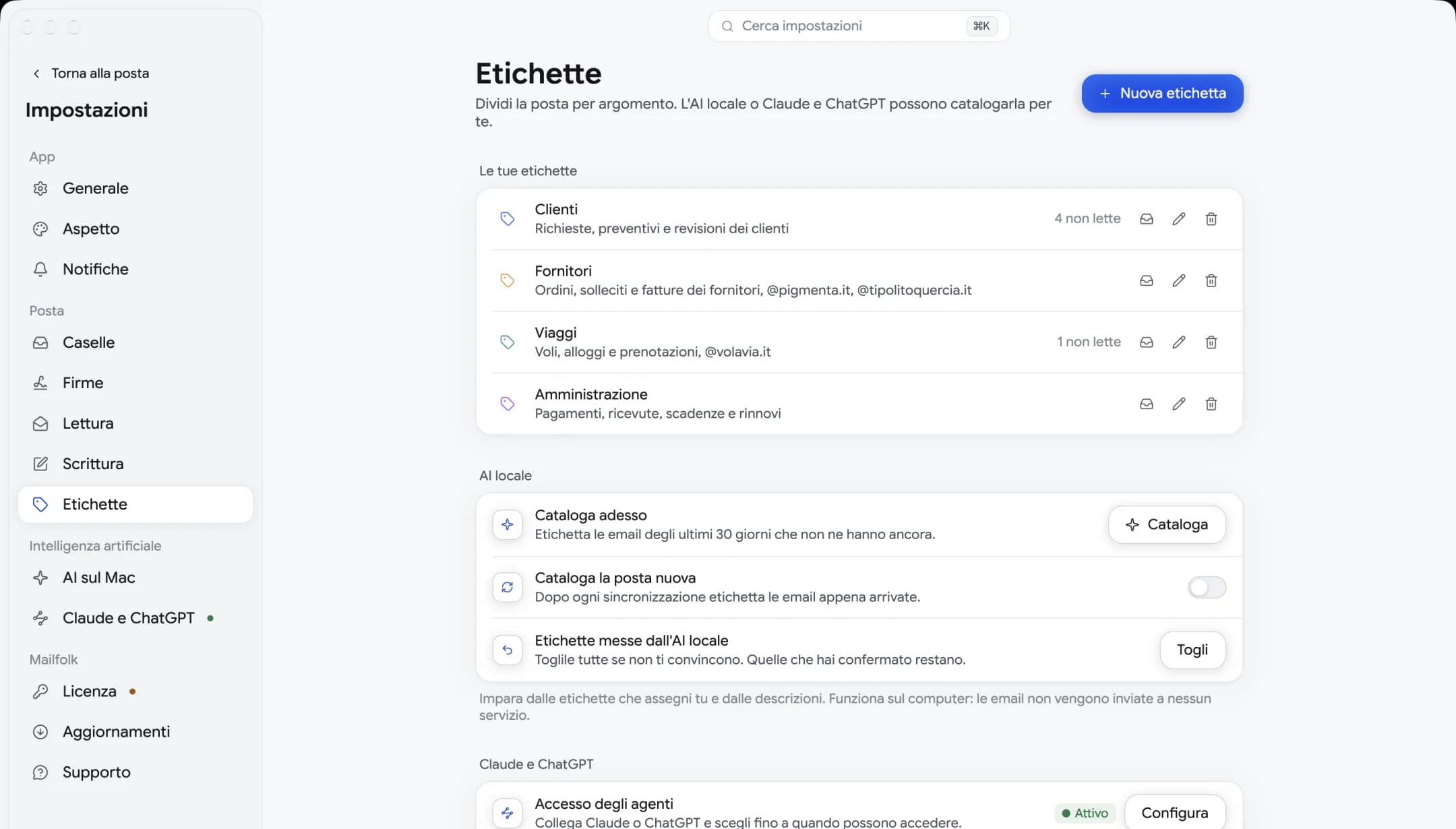
Task: Click the undo icon beside Etichette messe dall'AI locale
Action: (508, 650)
